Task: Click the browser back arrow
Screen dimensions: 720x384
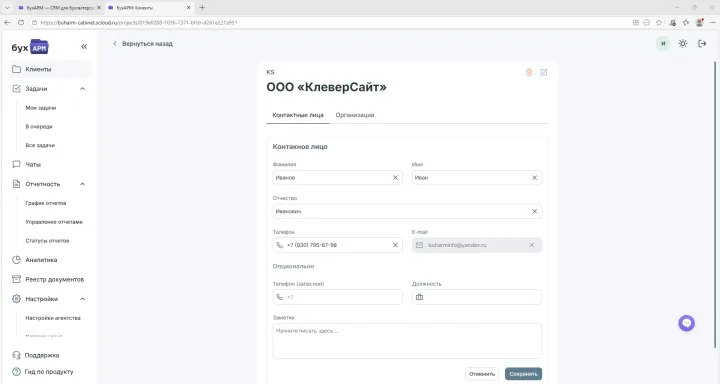Action: 7,23
